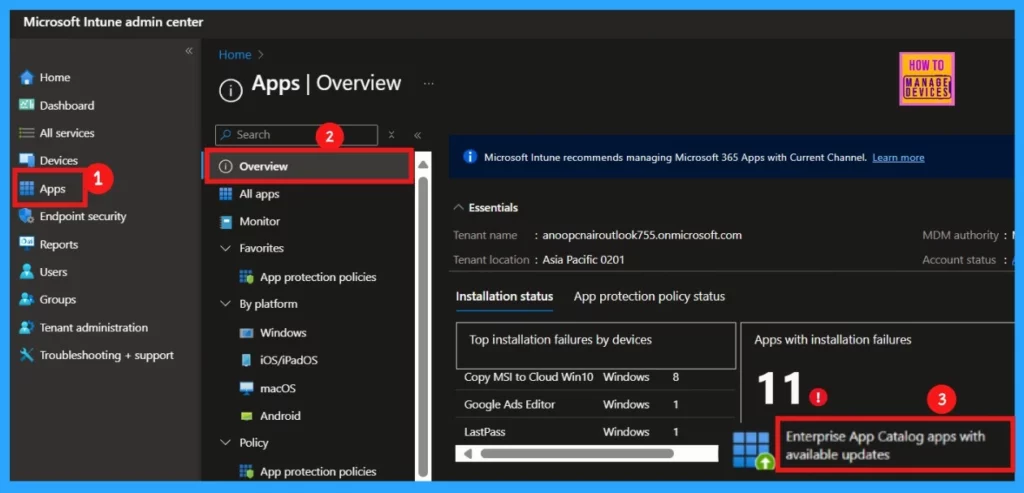
Task: Click the up arrow of menu scrollbar
Action: tap(423, 165)
